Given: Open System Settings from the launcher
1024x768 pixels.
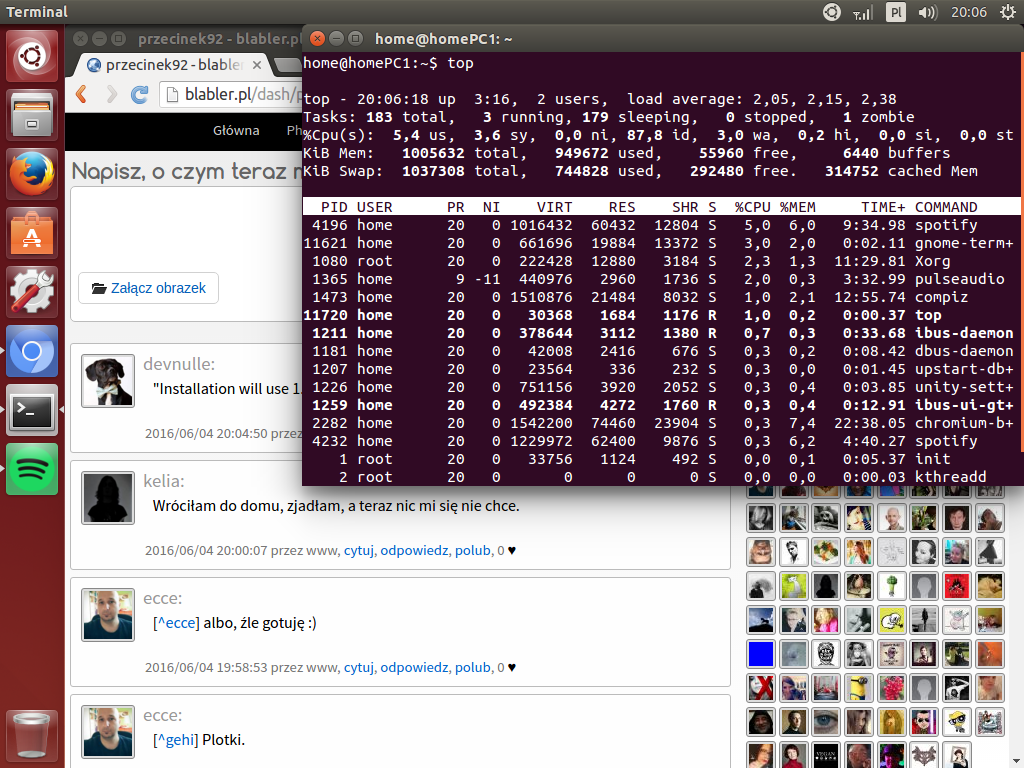Looking at the screenshot, I should (32, 292).
